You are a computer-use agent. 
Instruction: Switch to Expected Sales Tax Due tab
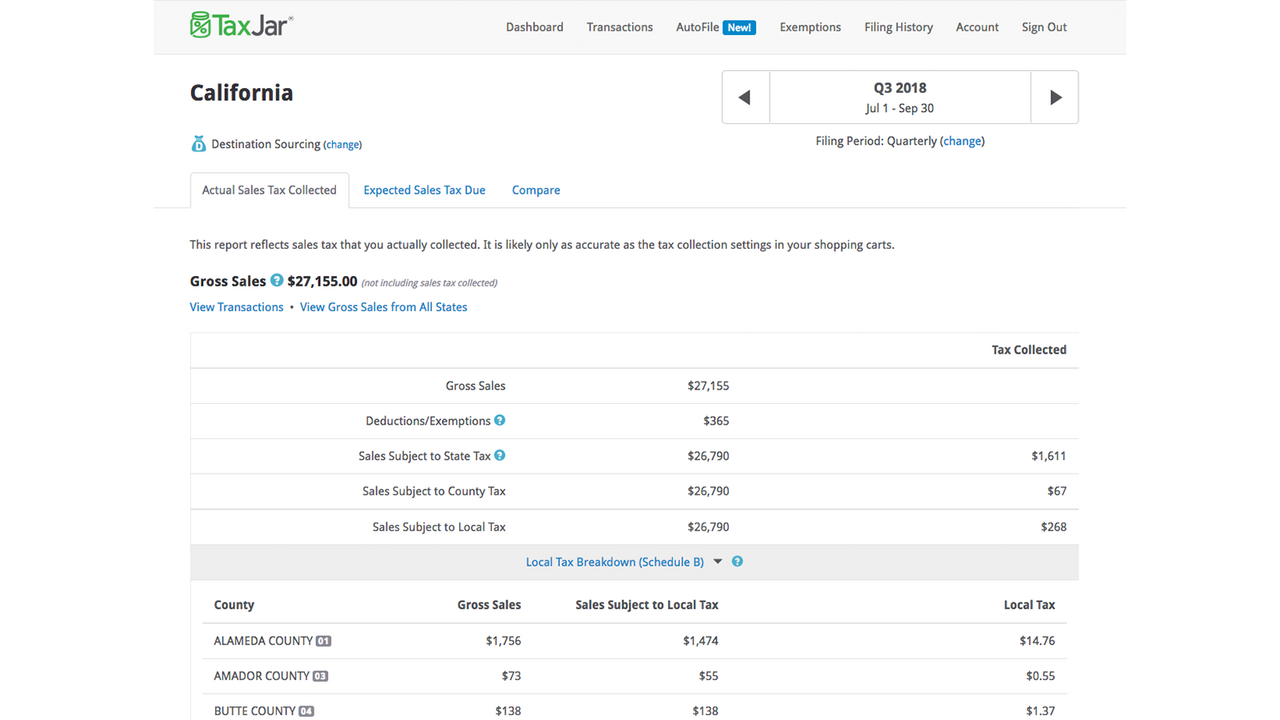[424, 190]
